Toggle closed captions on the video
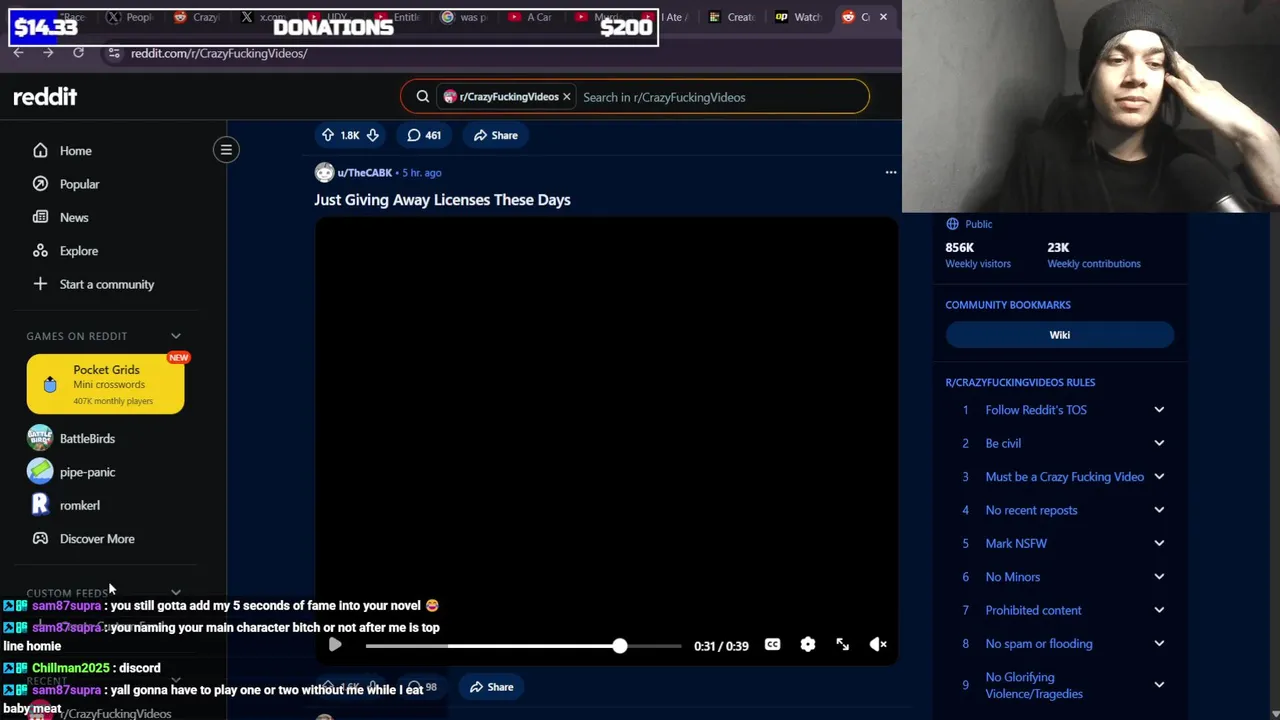 (772, 645)
